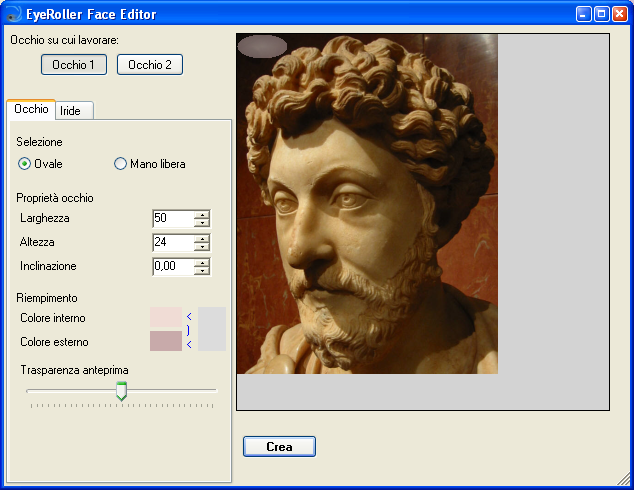Screen dimensions: 634x490
Task: Click the blue bracket link between color arrows
Action: click(188, 331)
